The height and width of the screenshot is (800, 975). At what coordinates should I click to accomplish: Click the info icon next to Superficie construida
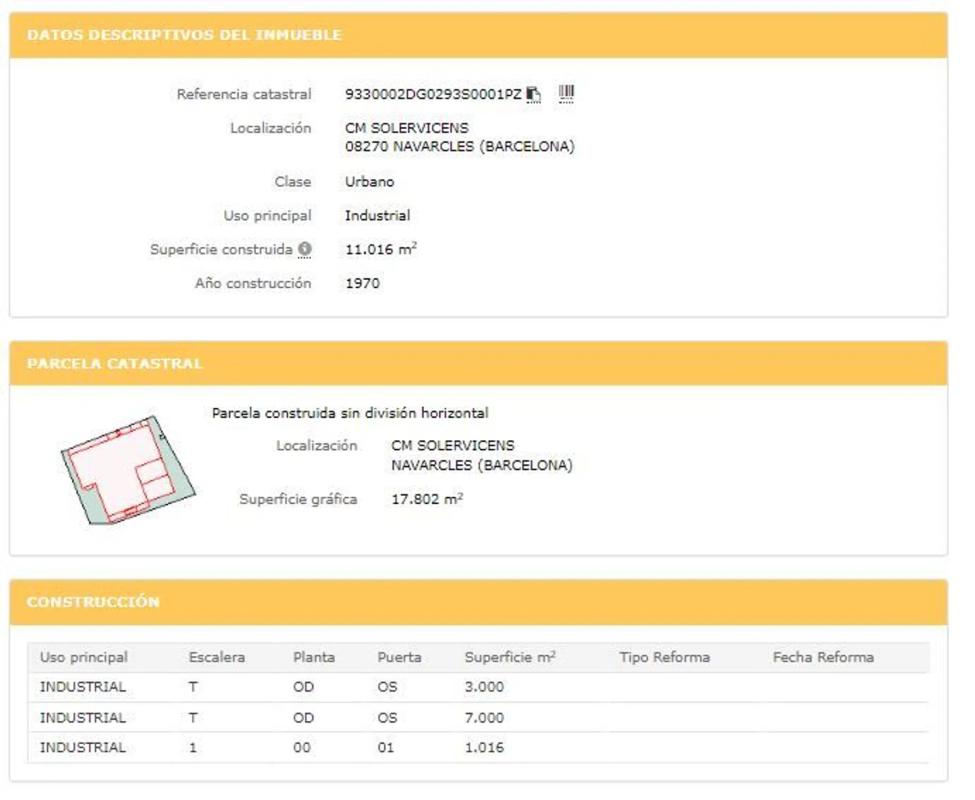[x=305, y=250]
